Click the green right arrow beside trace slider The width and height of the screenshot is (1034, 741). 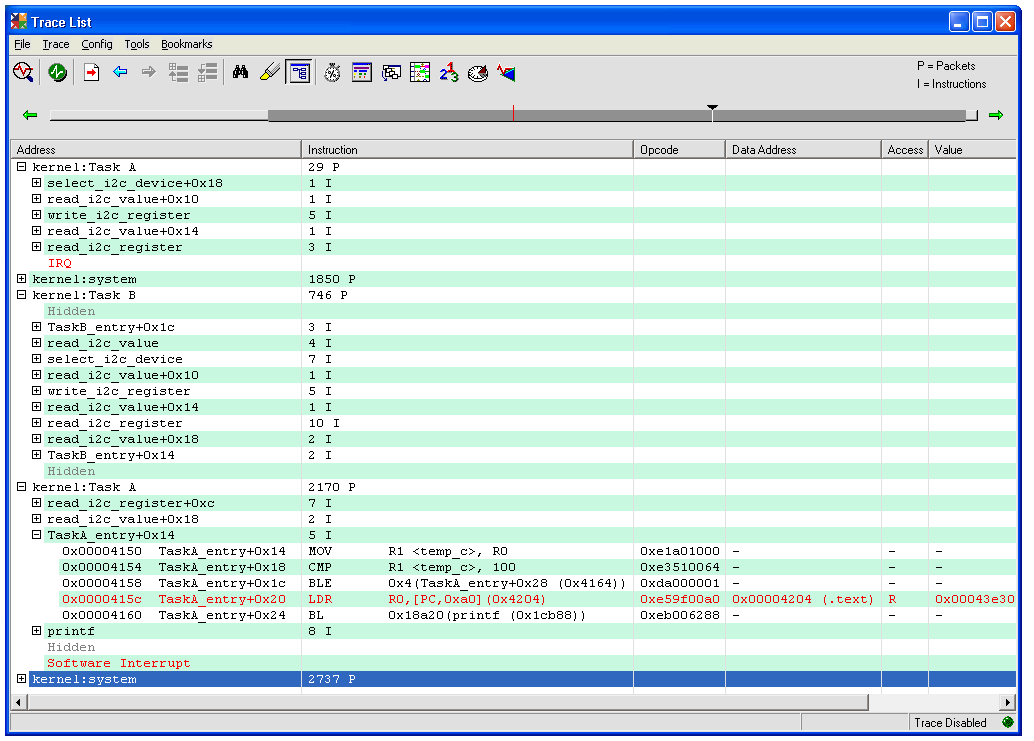coord(995,116)
